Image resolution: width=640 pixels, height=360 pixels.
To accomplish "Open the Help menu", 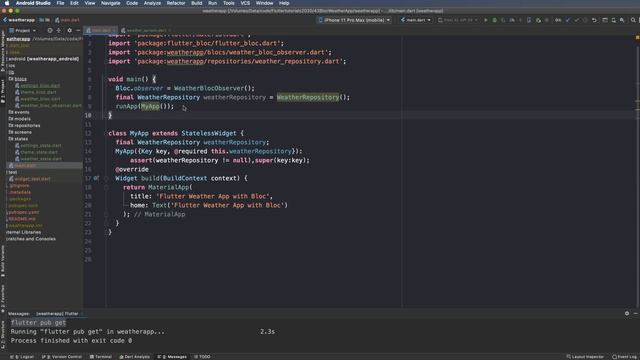I will pos(284,3).
